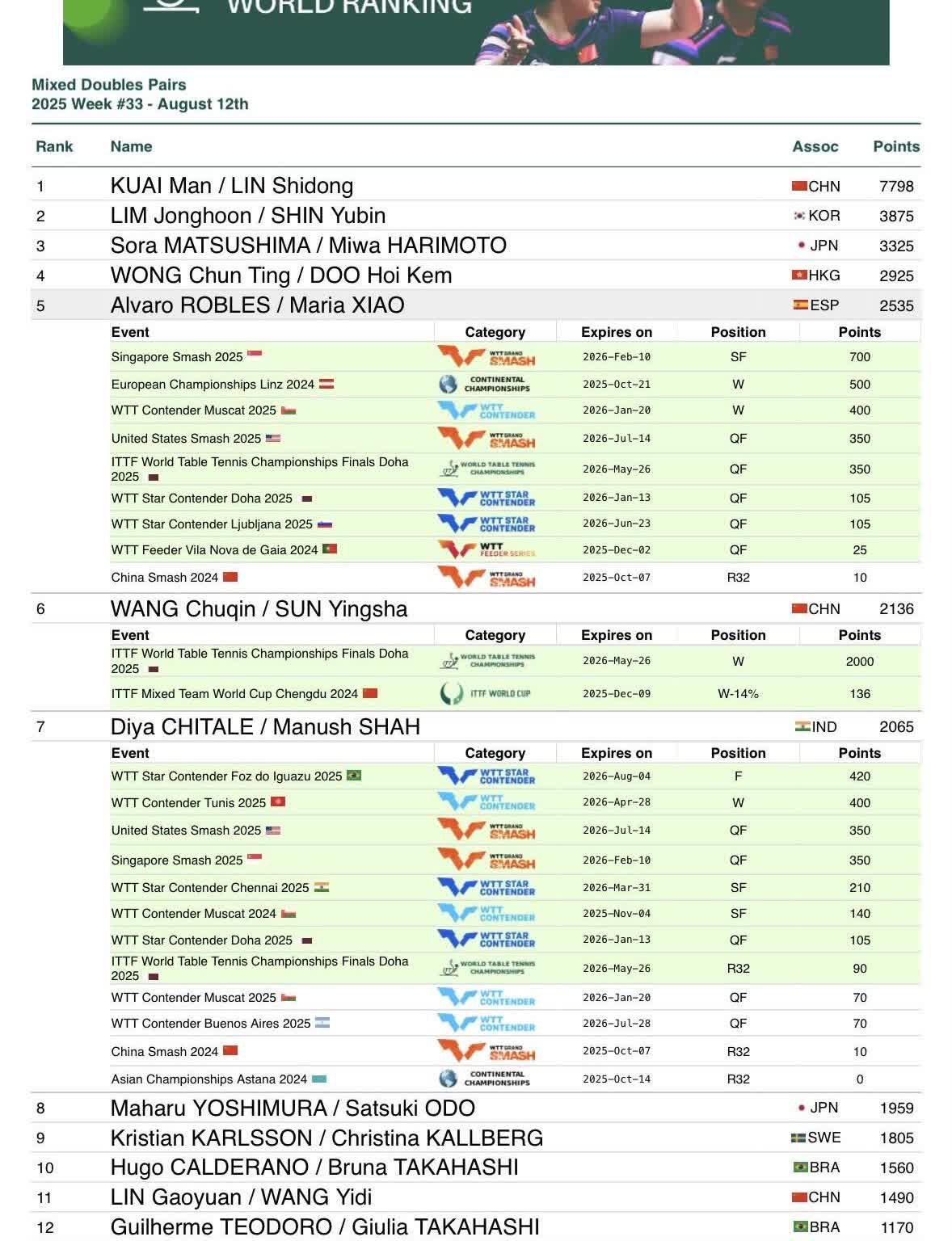Click the WTT Grand Smash logo for Singapore Smash 2025 under Alvaro ROBLES
This screenshot has width=952, height=1241.
pos(487,356)
